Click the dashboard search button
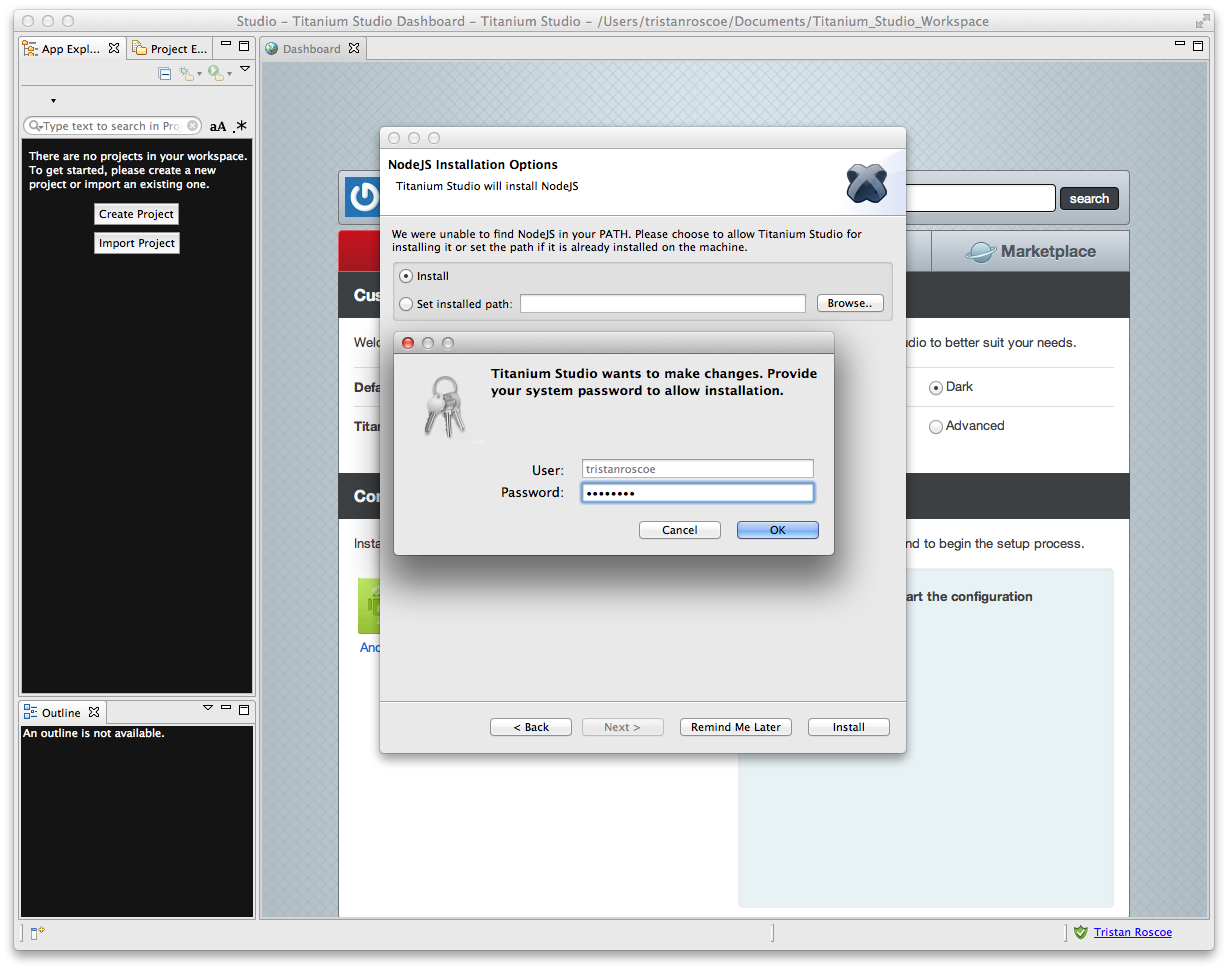This screenshot has height=970, width=1228. coord(1089,198)
